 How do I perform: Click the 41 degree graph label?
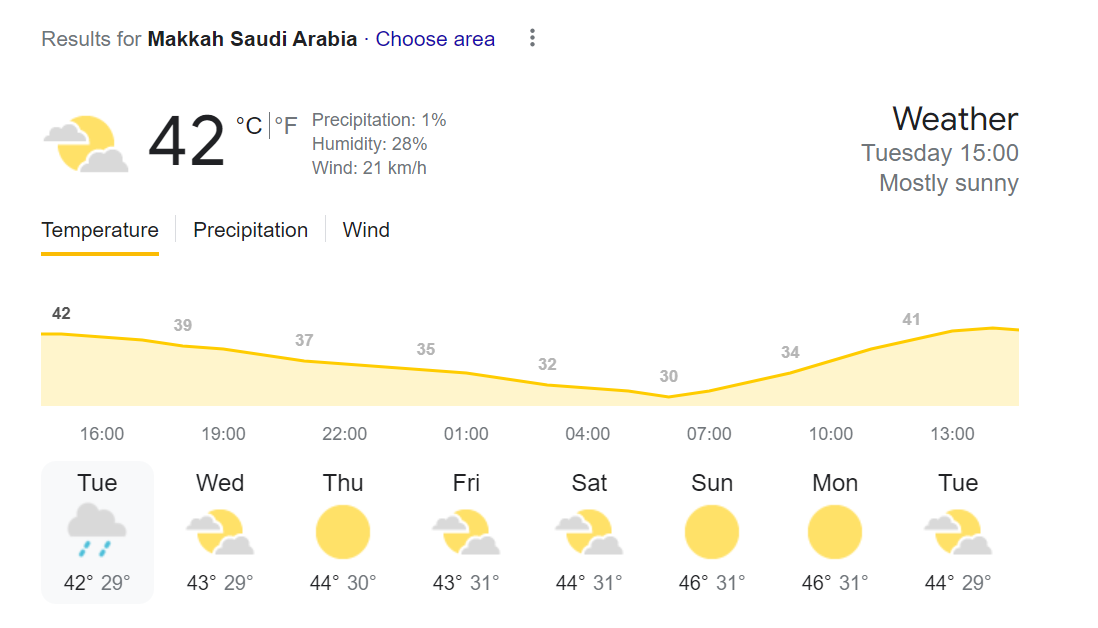(x=911, y=319)
